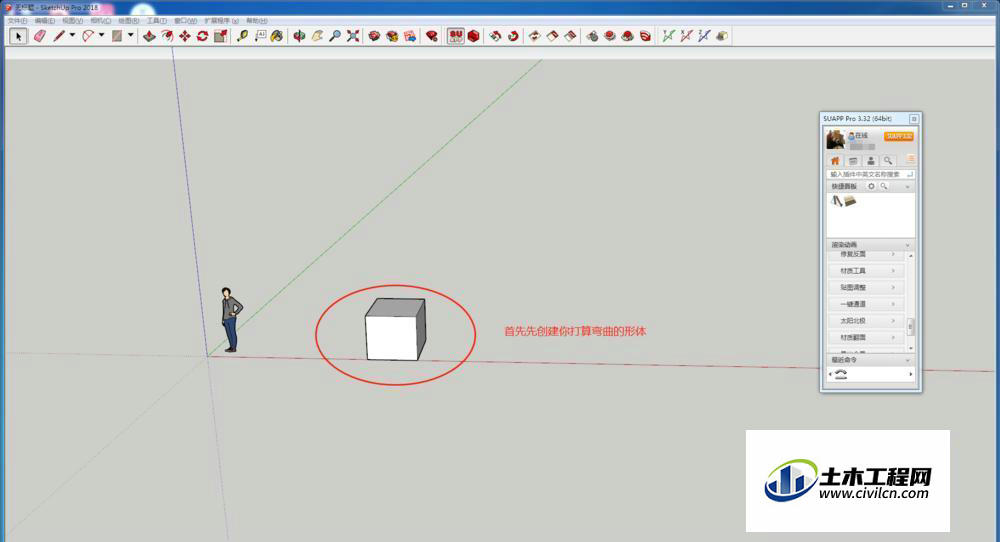Select the arrow Select tool
The image size is (1000, 542).
coord(18,36)
